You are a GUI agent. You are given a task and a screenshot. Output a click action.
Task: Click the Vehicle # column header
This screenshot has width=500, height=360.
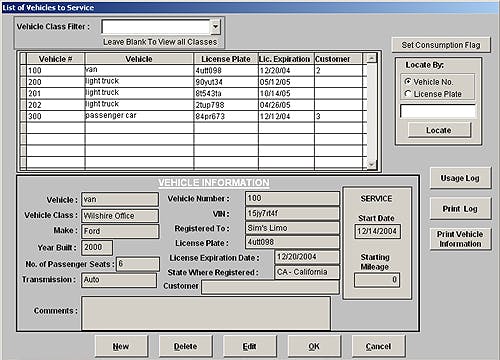[x=56, y=59]
